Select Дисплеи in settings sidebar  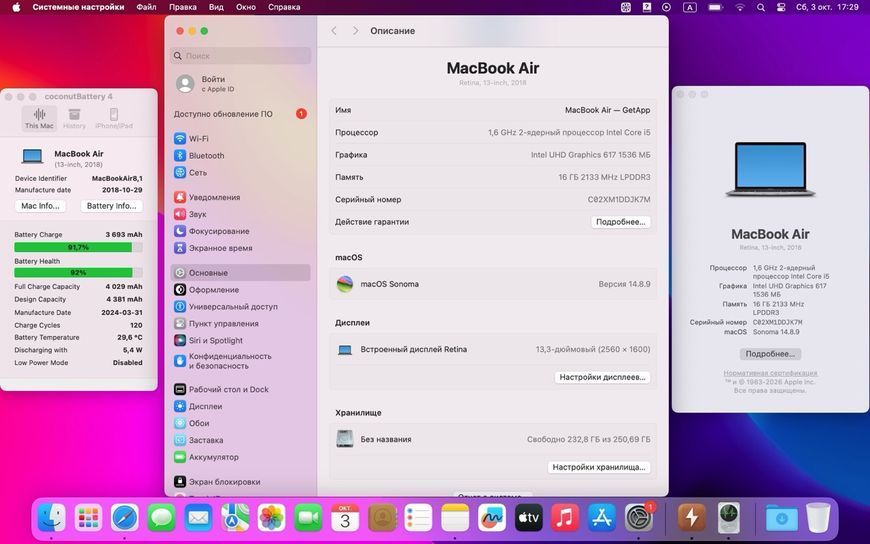240,406
